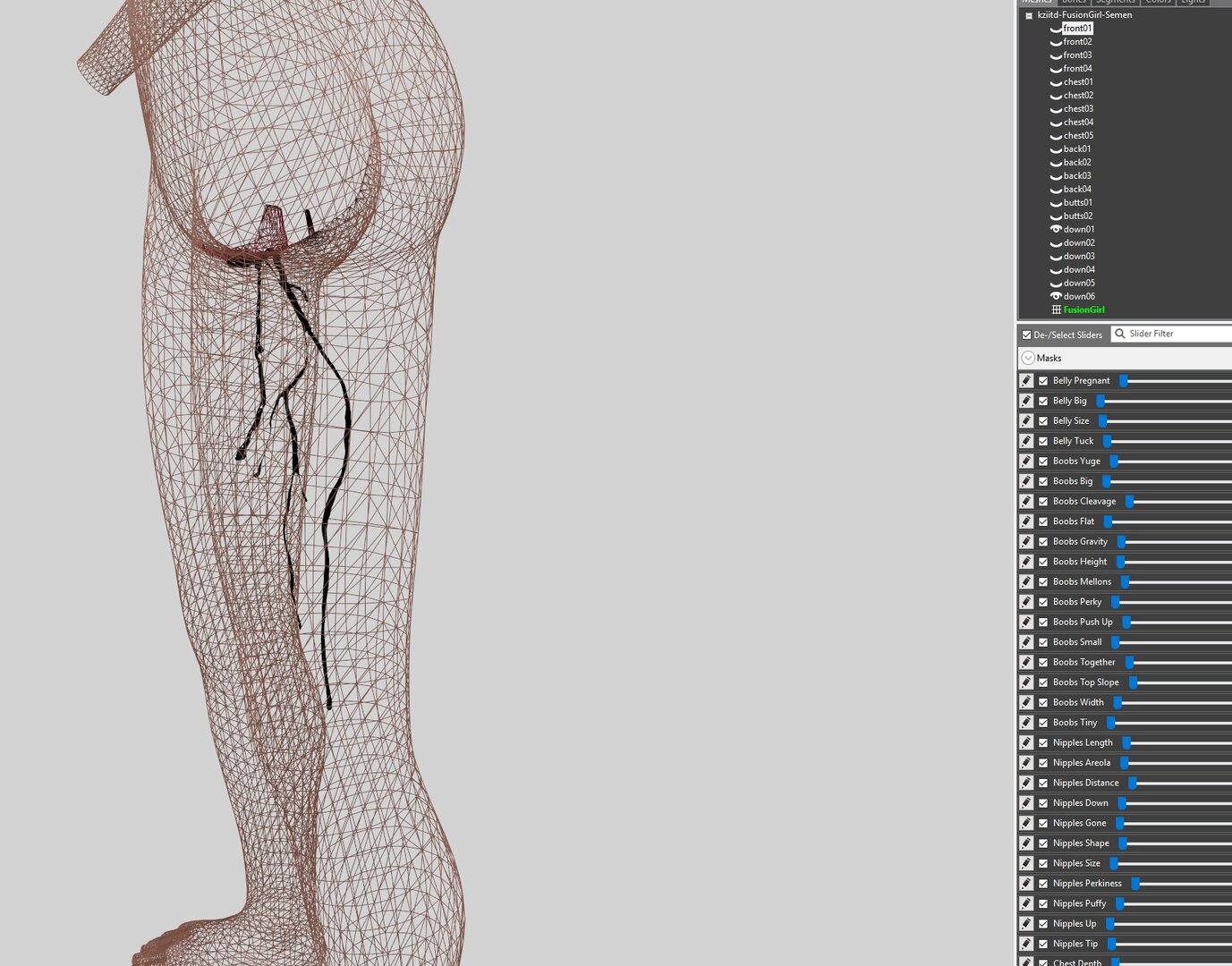
Task: Select the chest05 mesh
Action: pos(1078,136)
